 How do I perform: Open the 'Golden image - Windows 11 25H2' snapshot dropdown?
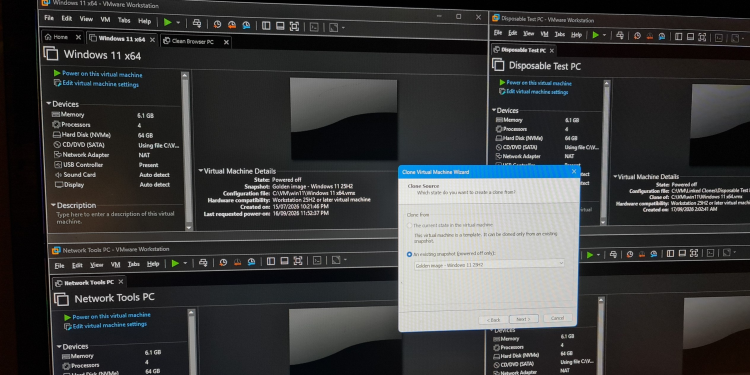pyautogui.click(x=489, y=264)
